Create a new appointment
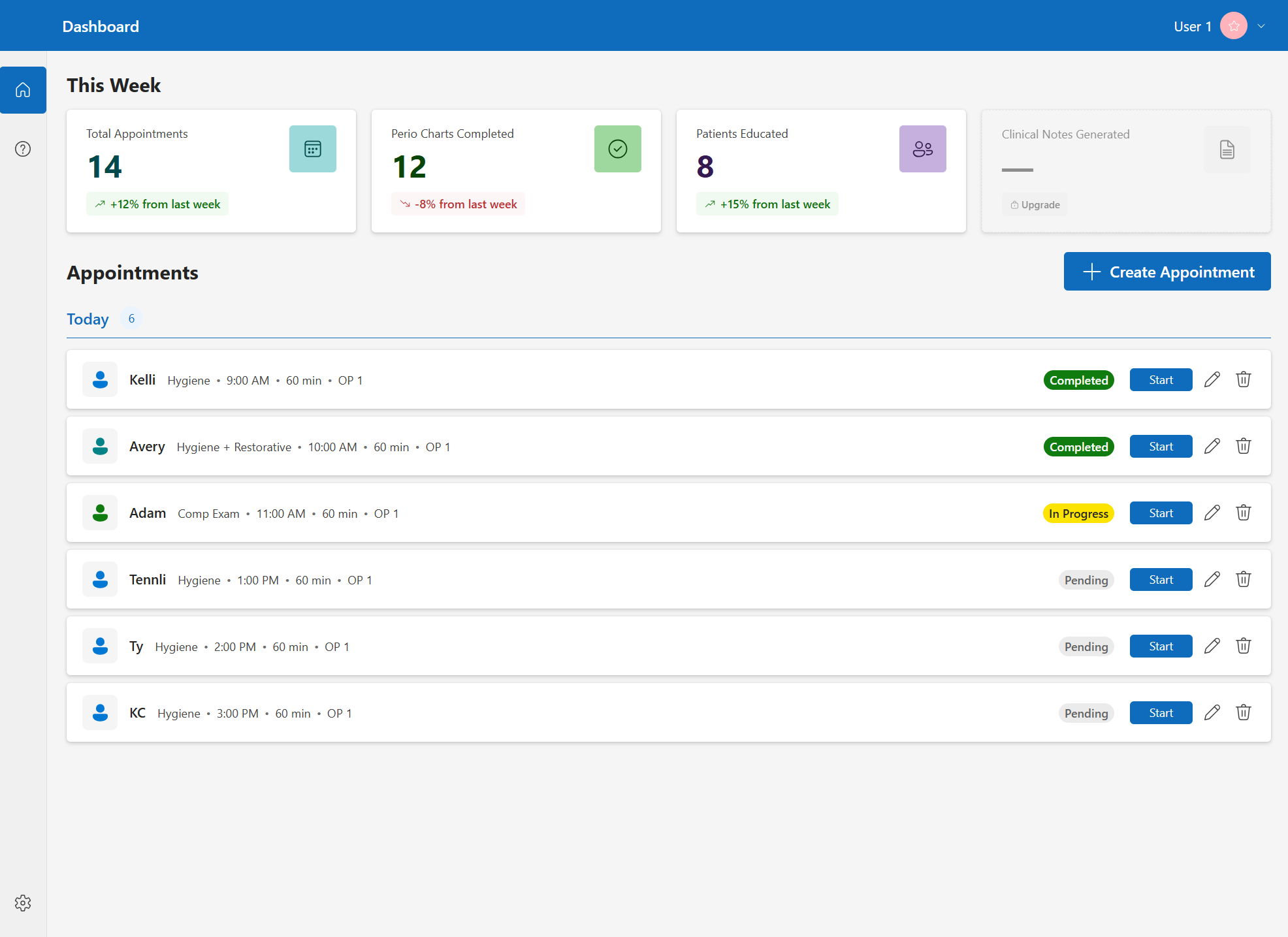This screenshot has width=1288, height=937. click(x=1167, y=271)
